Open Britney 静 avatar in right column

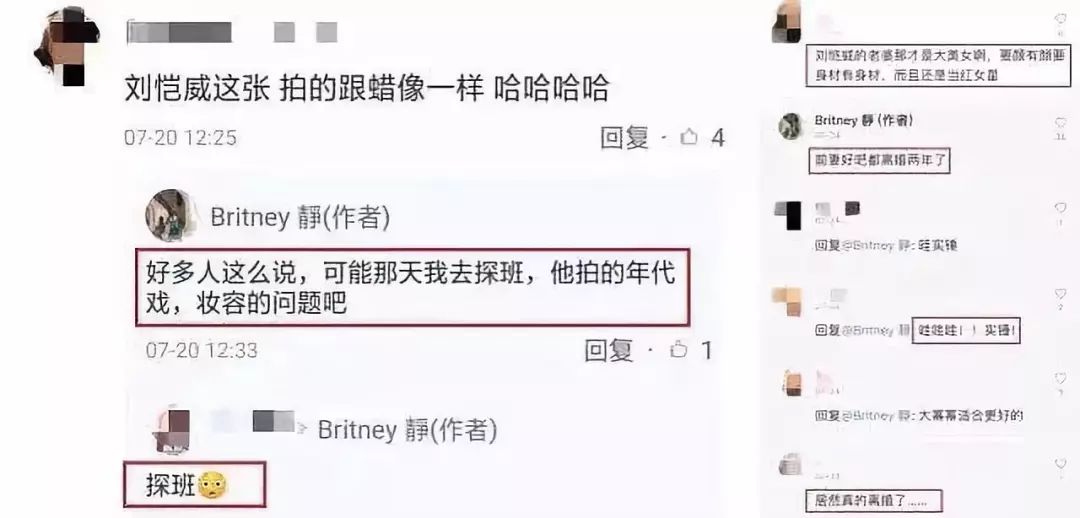790,126
